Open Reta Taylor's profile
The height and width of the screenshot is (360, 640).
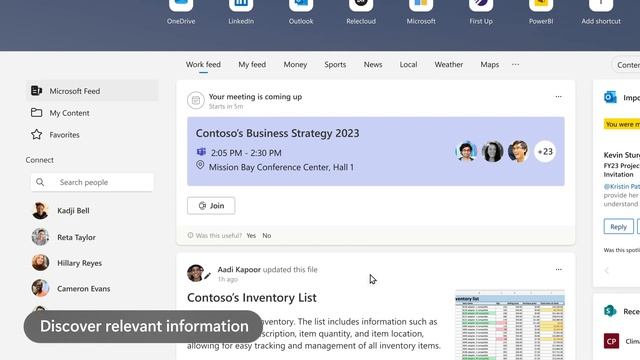click(76, 237)
